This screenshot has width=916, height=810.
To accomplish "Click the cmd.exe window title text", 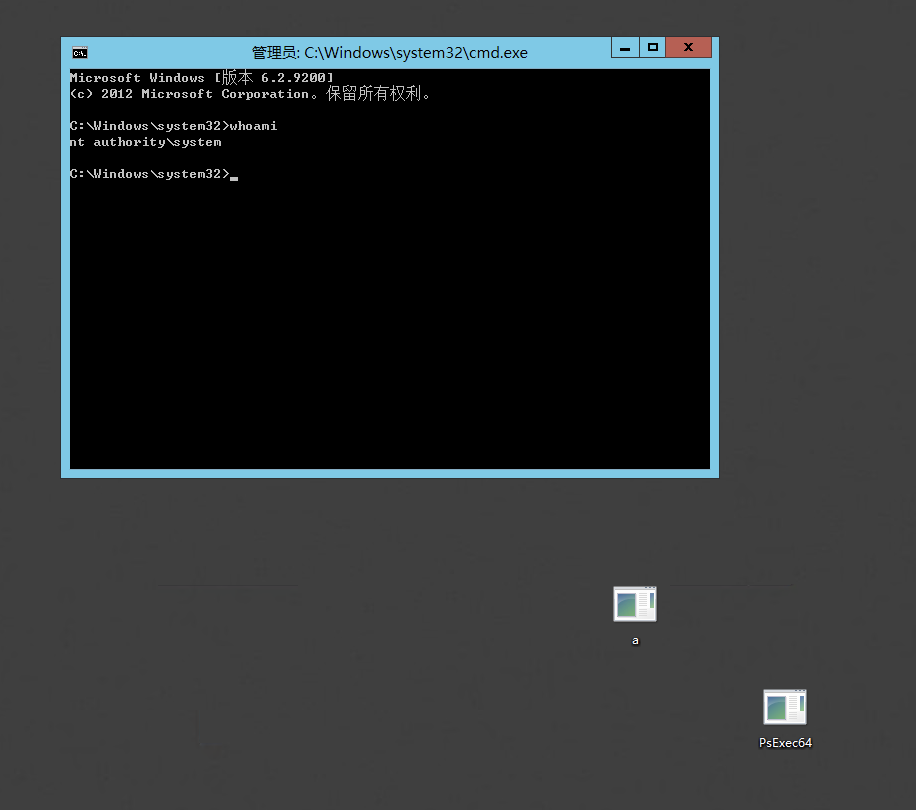I will coord(390,53).
